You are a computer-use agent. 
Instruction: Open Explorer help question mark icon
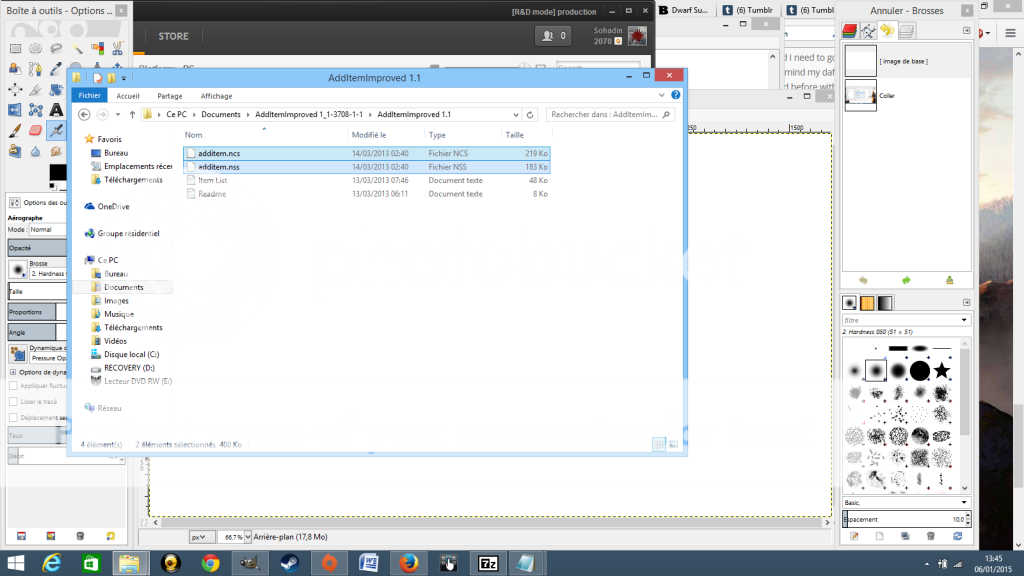(676, 96)
